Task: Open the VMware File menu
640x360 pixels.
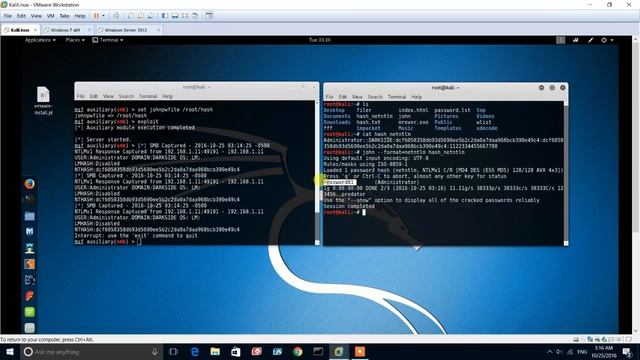Action: click(8, 16)
